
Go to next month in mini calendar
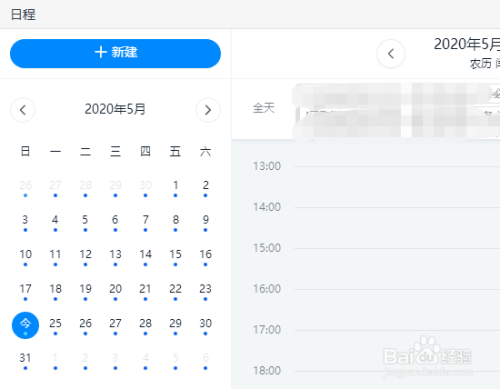tap(208, 110)
